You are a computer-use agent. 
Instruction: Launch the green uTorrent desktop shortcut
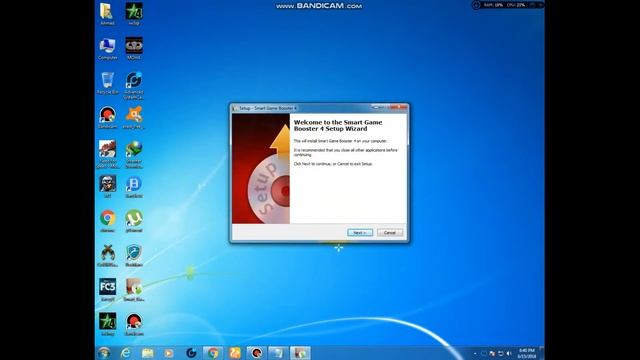[x=134, y=221]
